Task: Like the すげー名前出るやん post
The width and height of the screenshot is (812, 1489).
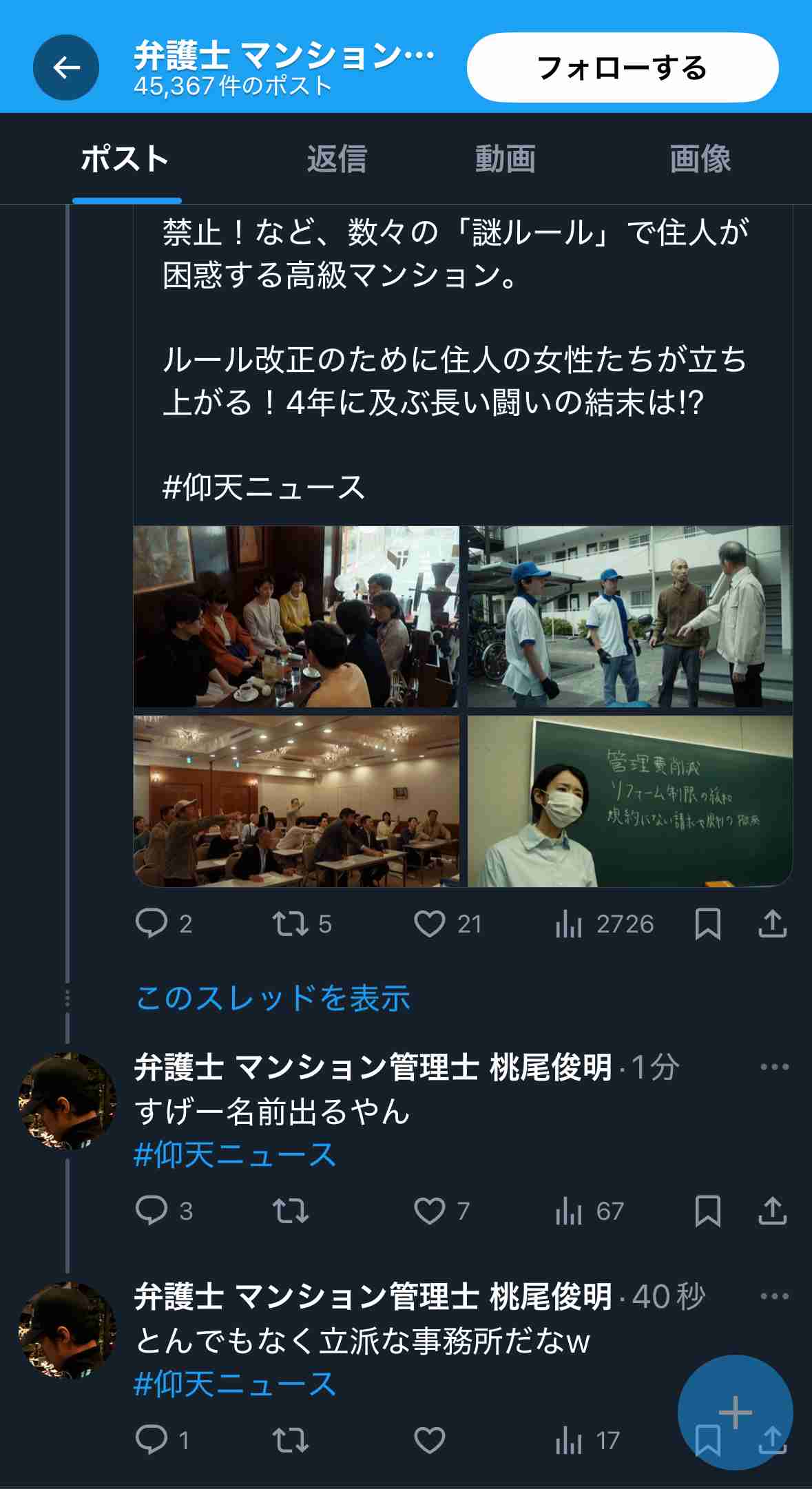Action: (x=441, y=1211)
